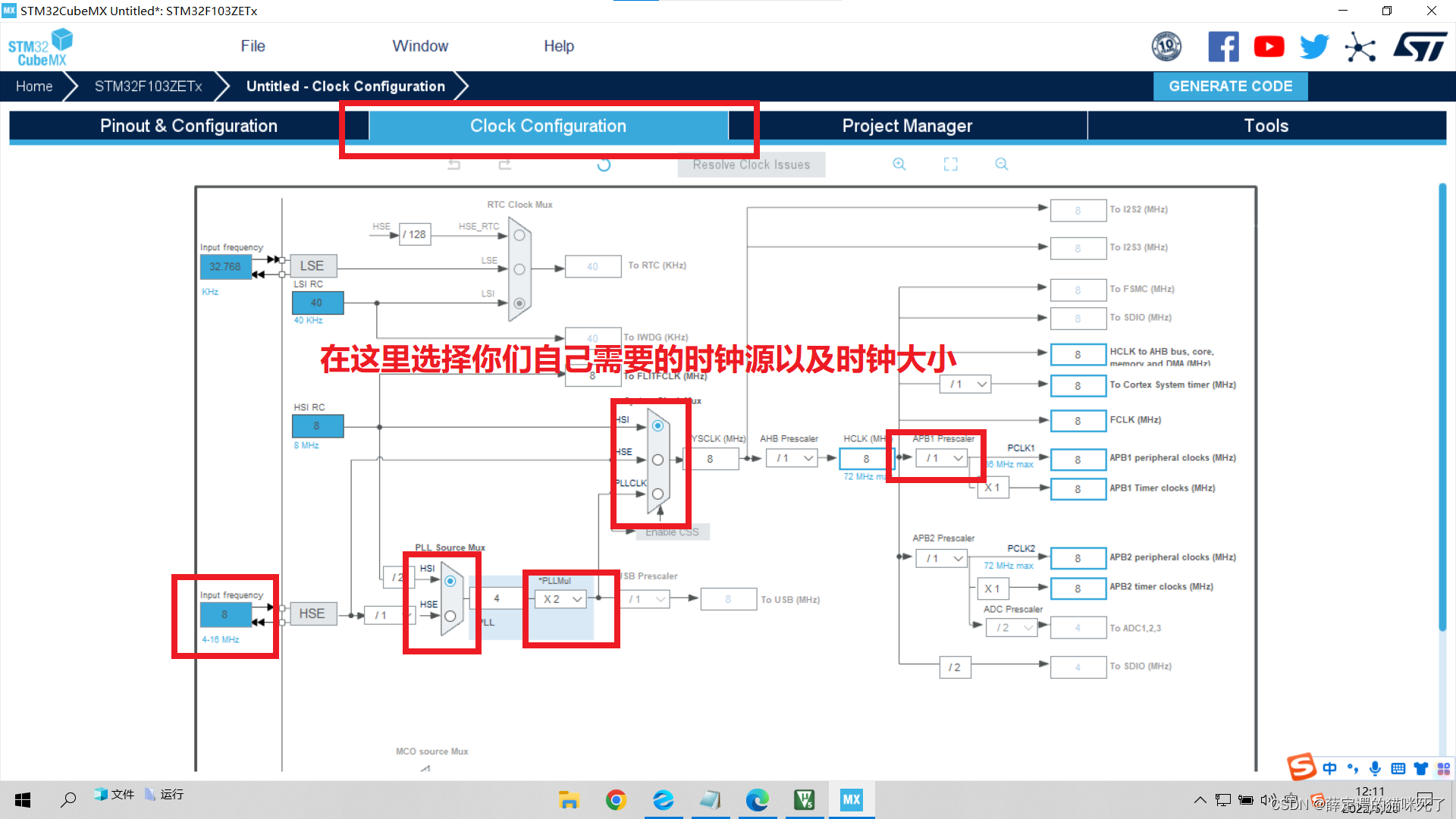Open the YouTube icon in the header

[x=1269, y=46]
